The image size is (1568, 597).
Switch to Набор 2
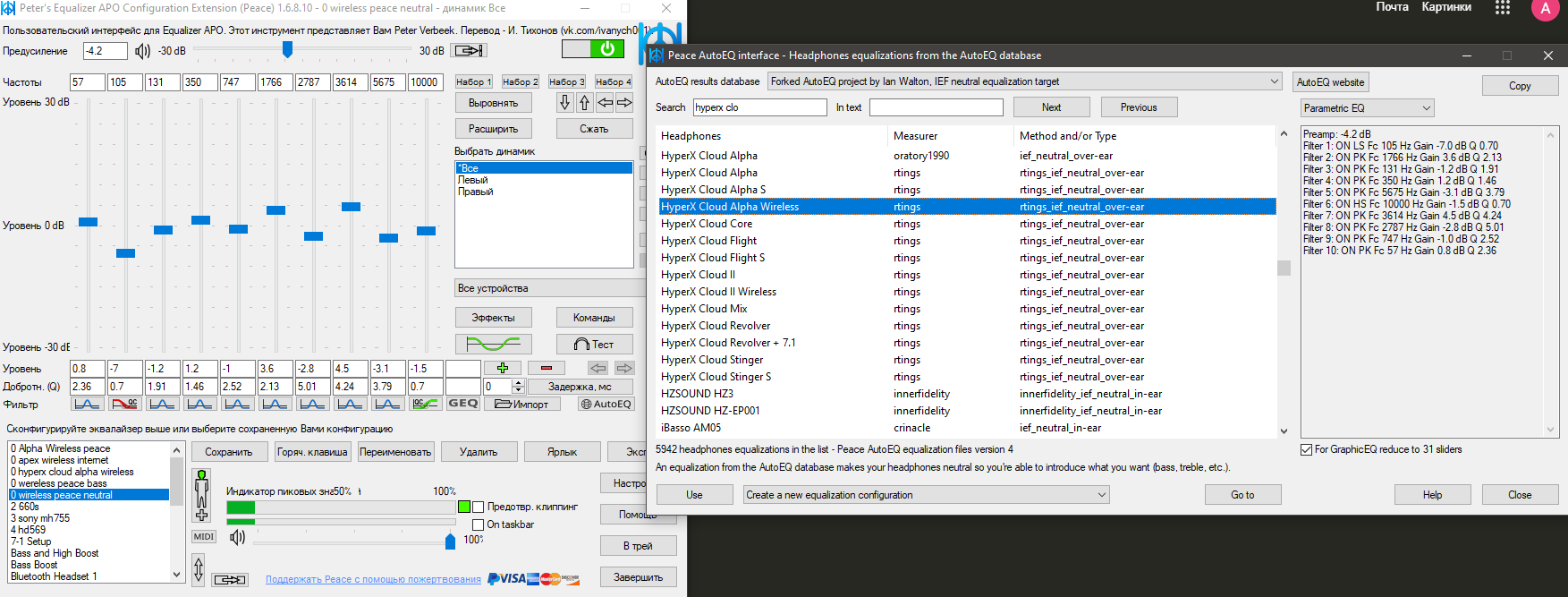[520, 81]
